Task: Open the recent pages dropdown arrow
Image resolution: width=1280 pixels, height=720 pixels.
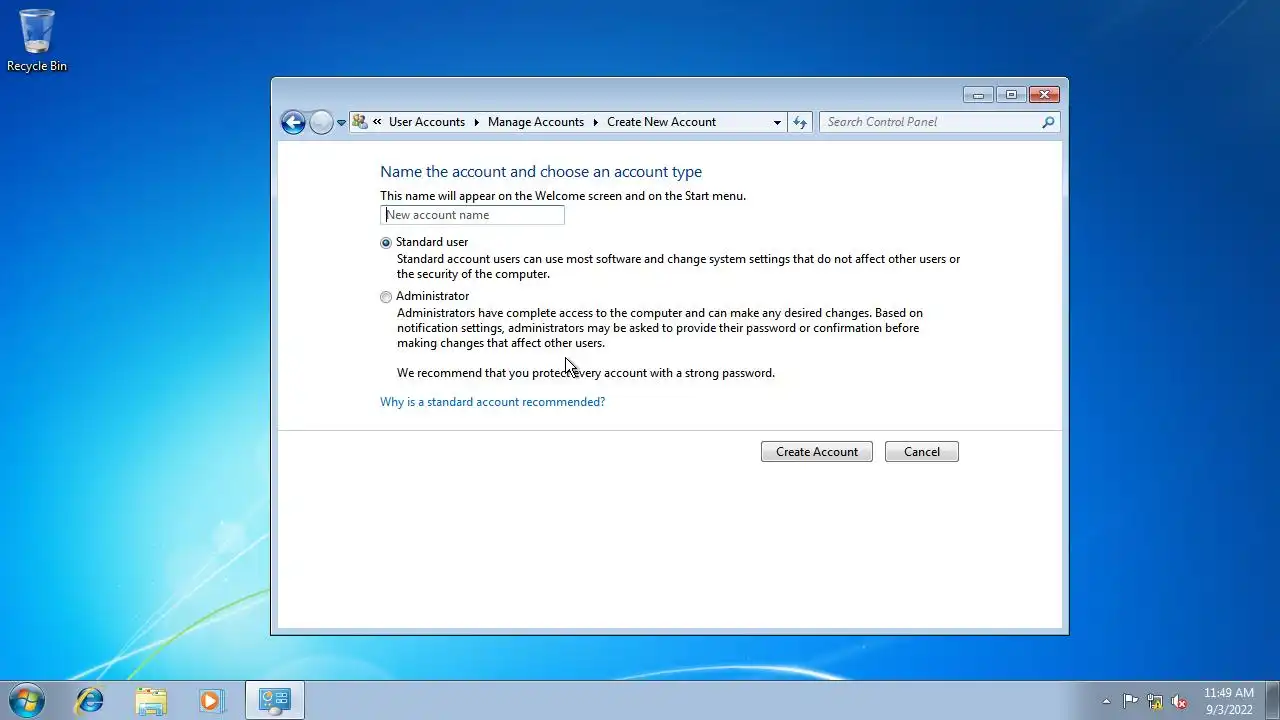Action: (x=341, y=123)
